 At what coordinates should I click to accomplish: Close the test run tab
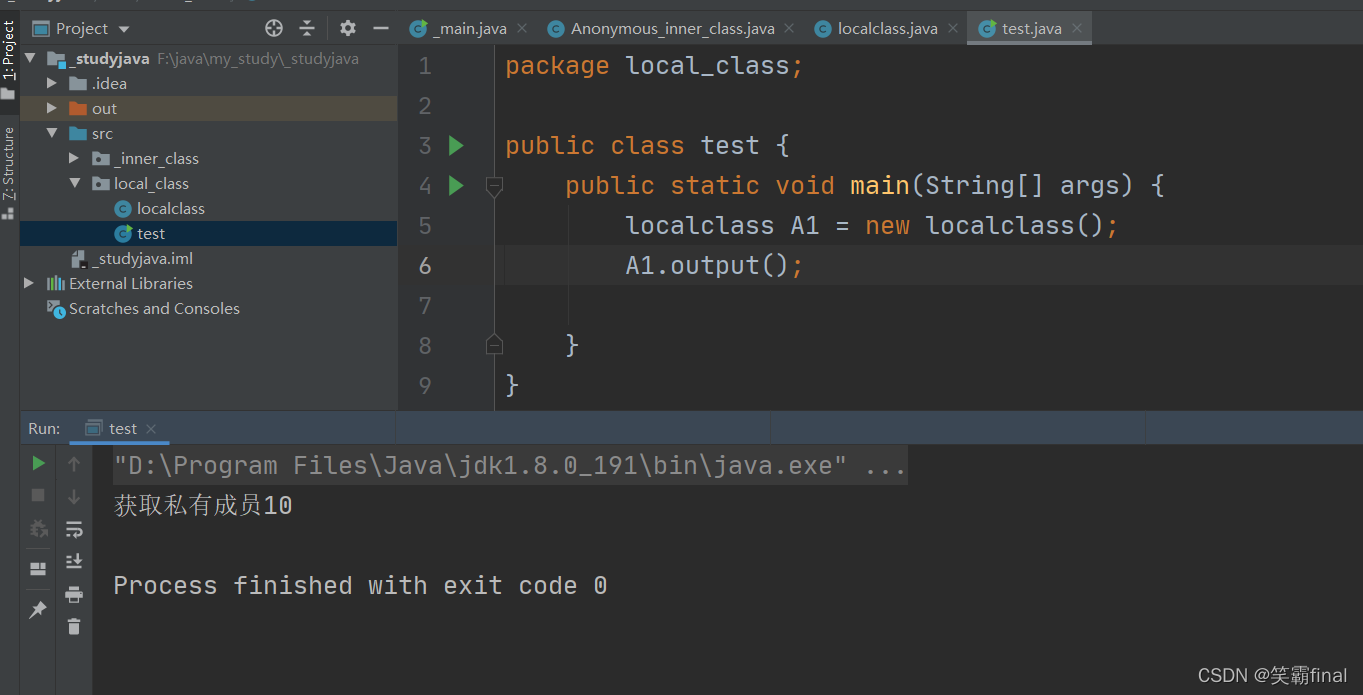point(151,429)
